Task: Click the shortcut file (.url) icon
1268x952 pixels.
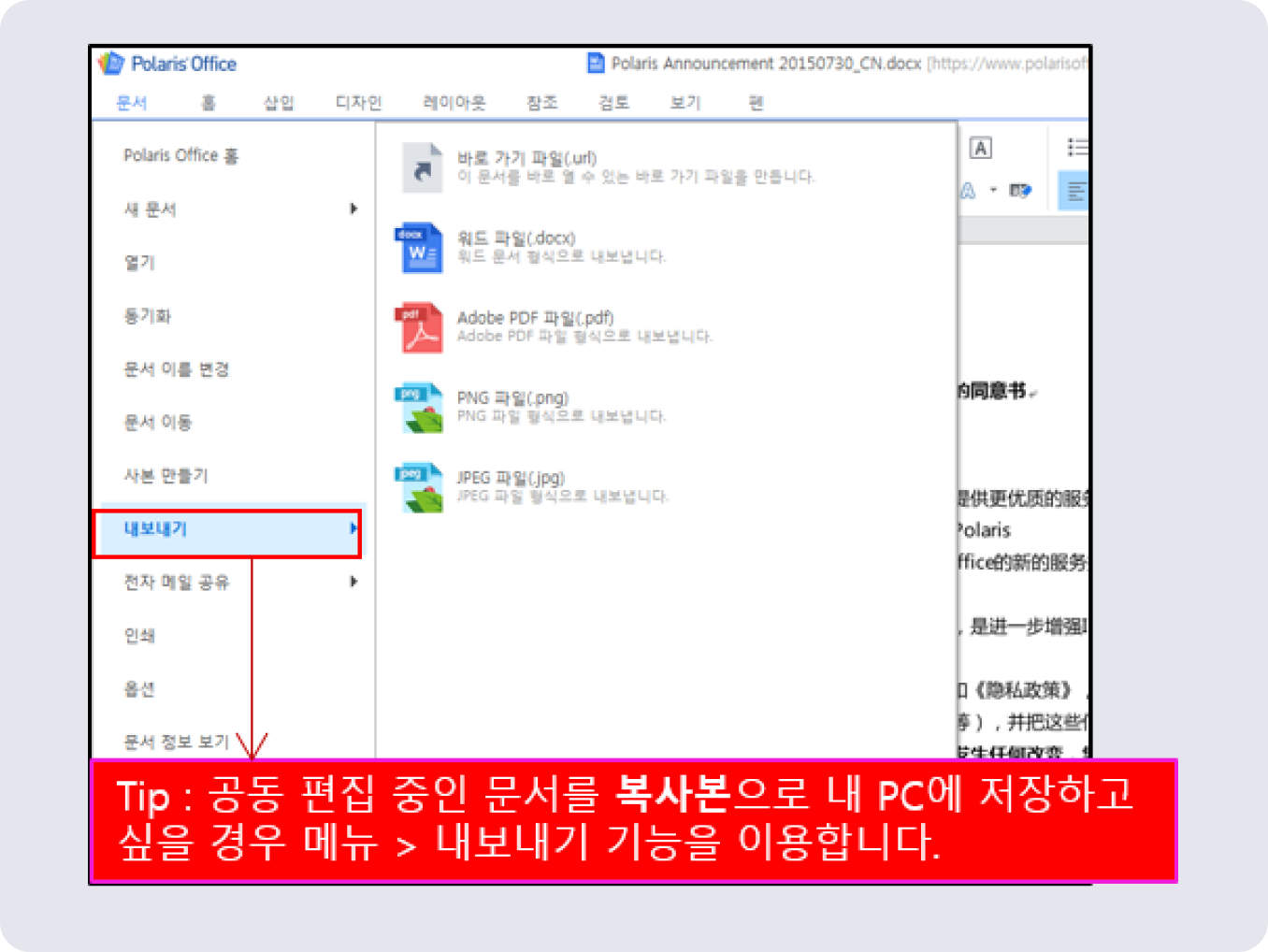Action: (x=421, y=168)
